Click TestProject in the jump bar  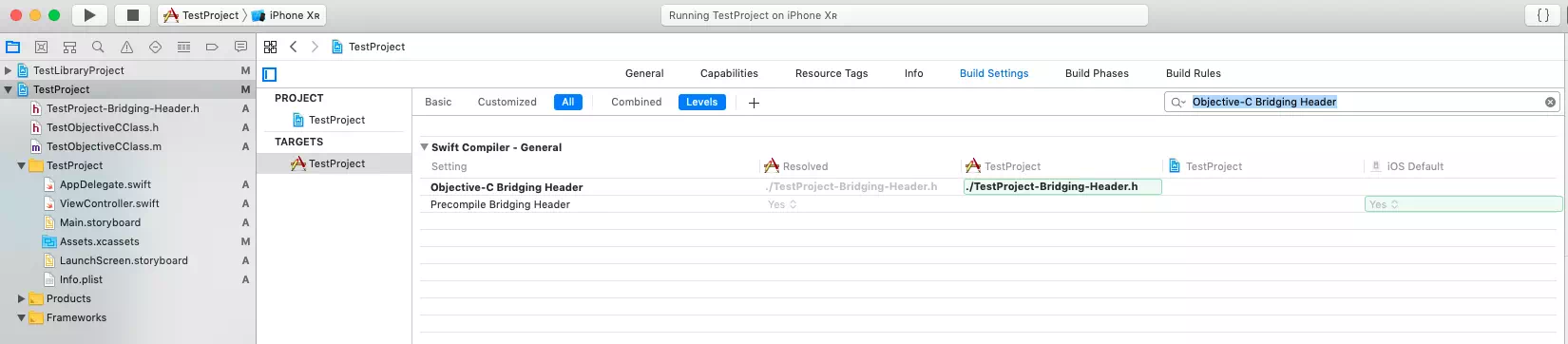coord(368,47)
